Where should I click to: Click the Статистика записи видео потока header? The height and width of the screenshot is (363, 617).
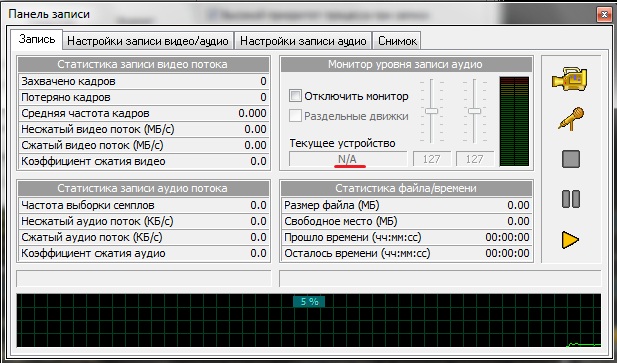point(144,64)
